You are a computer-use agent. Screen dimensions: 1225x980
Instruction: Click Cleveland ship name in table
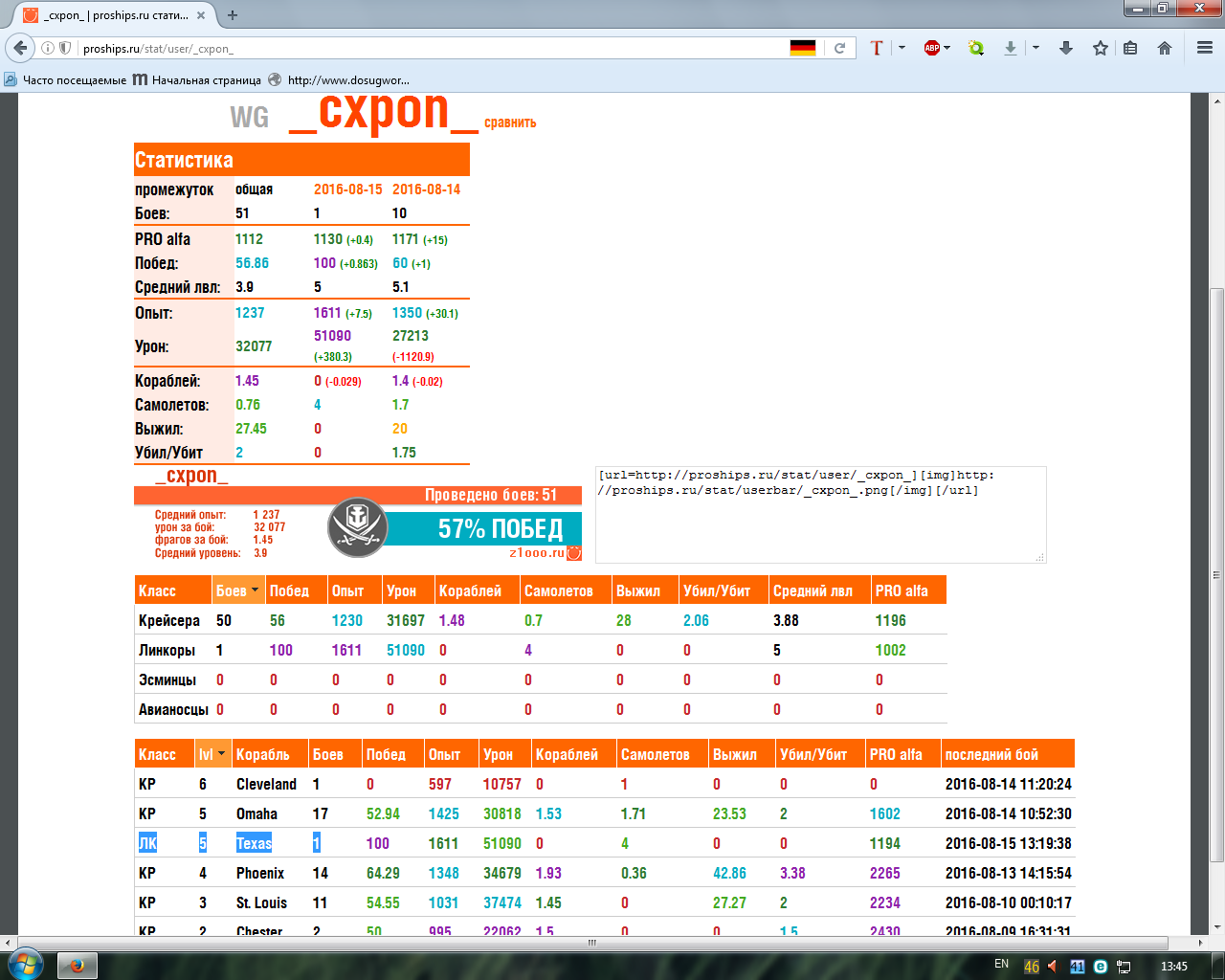(x=266, y=784)
